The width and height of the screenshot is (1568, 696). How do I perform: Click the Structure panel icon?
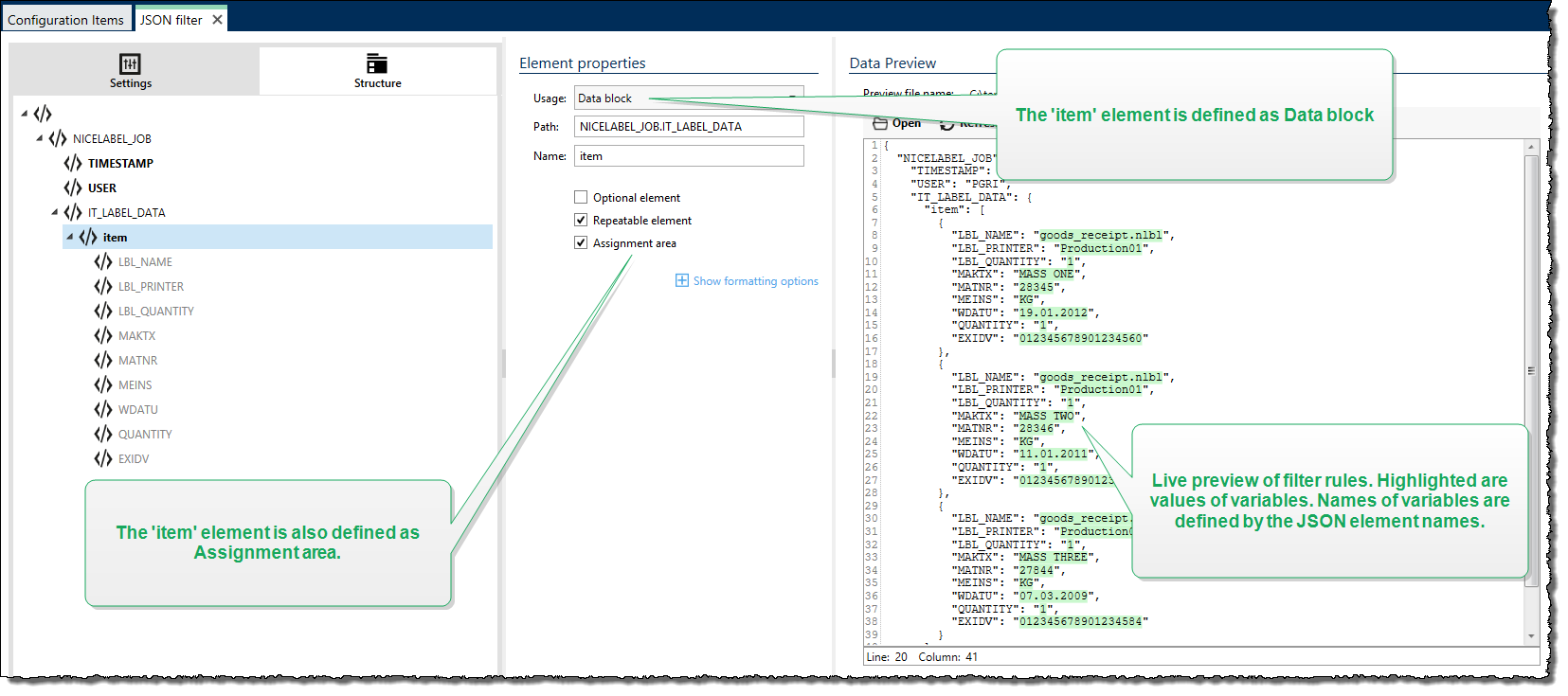(377, 63)
